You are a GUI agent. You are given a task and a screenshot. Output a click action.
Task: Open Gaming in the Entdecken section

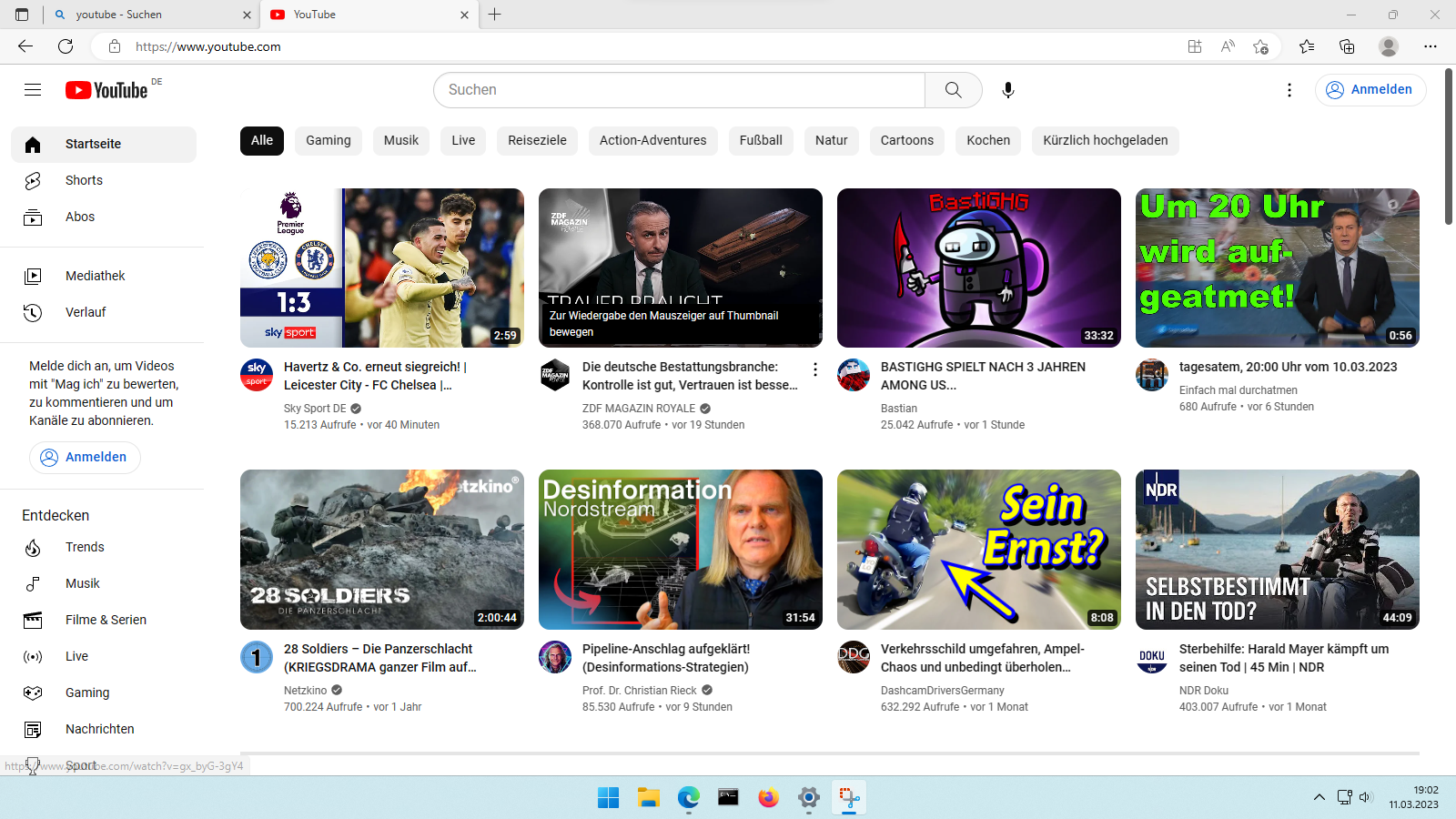104,693
